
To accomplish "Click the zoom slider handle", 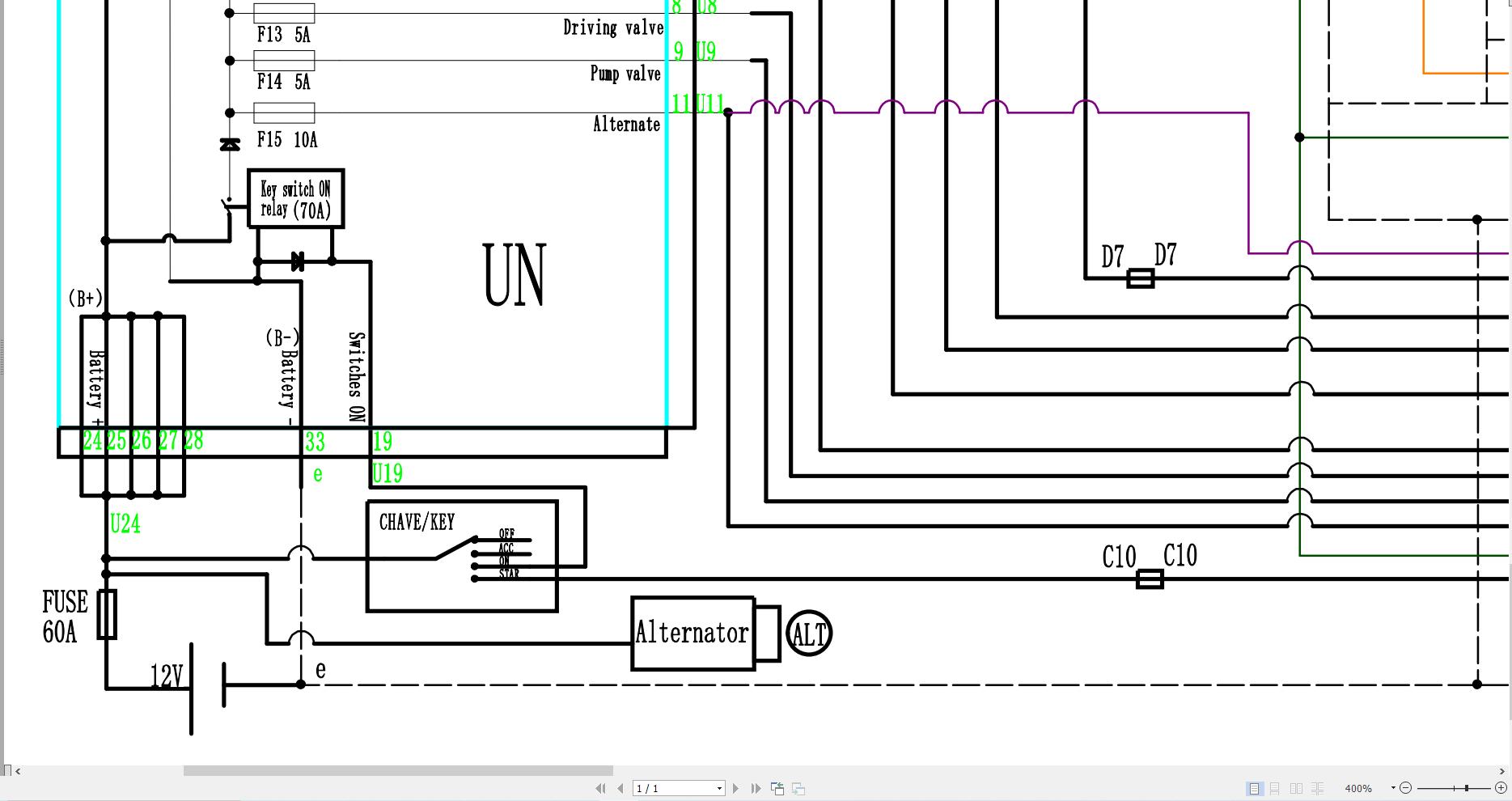I will coord(1466,788).
